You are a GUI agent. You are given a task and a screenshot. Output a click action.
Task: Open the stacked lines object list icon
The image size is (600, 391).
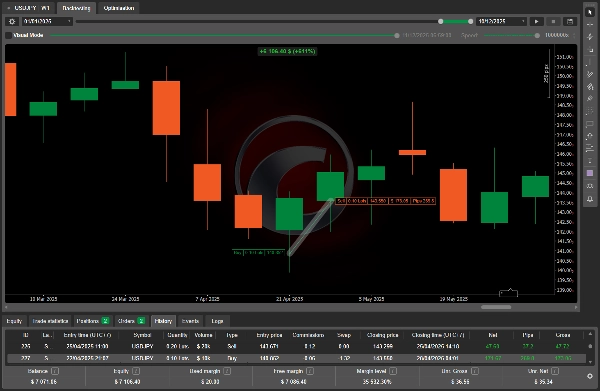(x=590, y=148)
